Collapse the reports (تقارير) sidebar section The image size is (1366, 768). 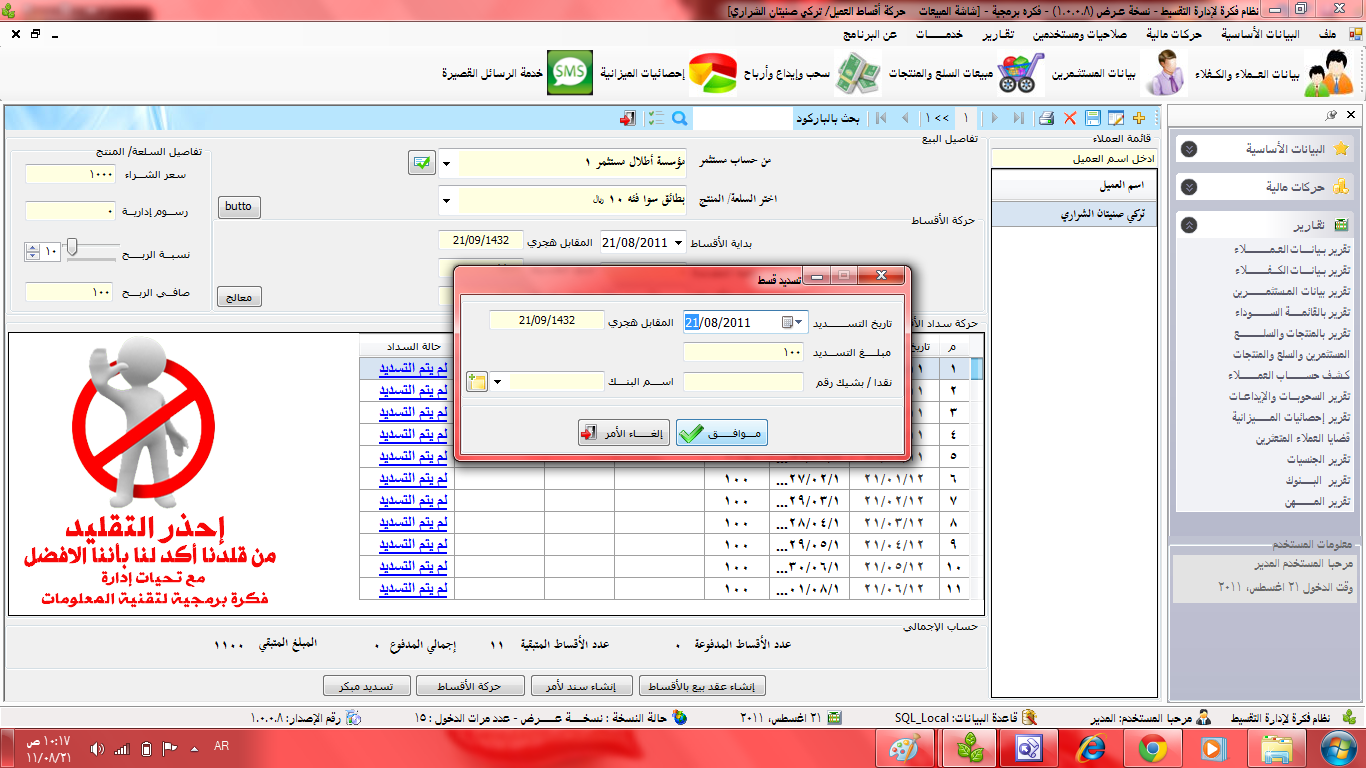pos(1189,225)
